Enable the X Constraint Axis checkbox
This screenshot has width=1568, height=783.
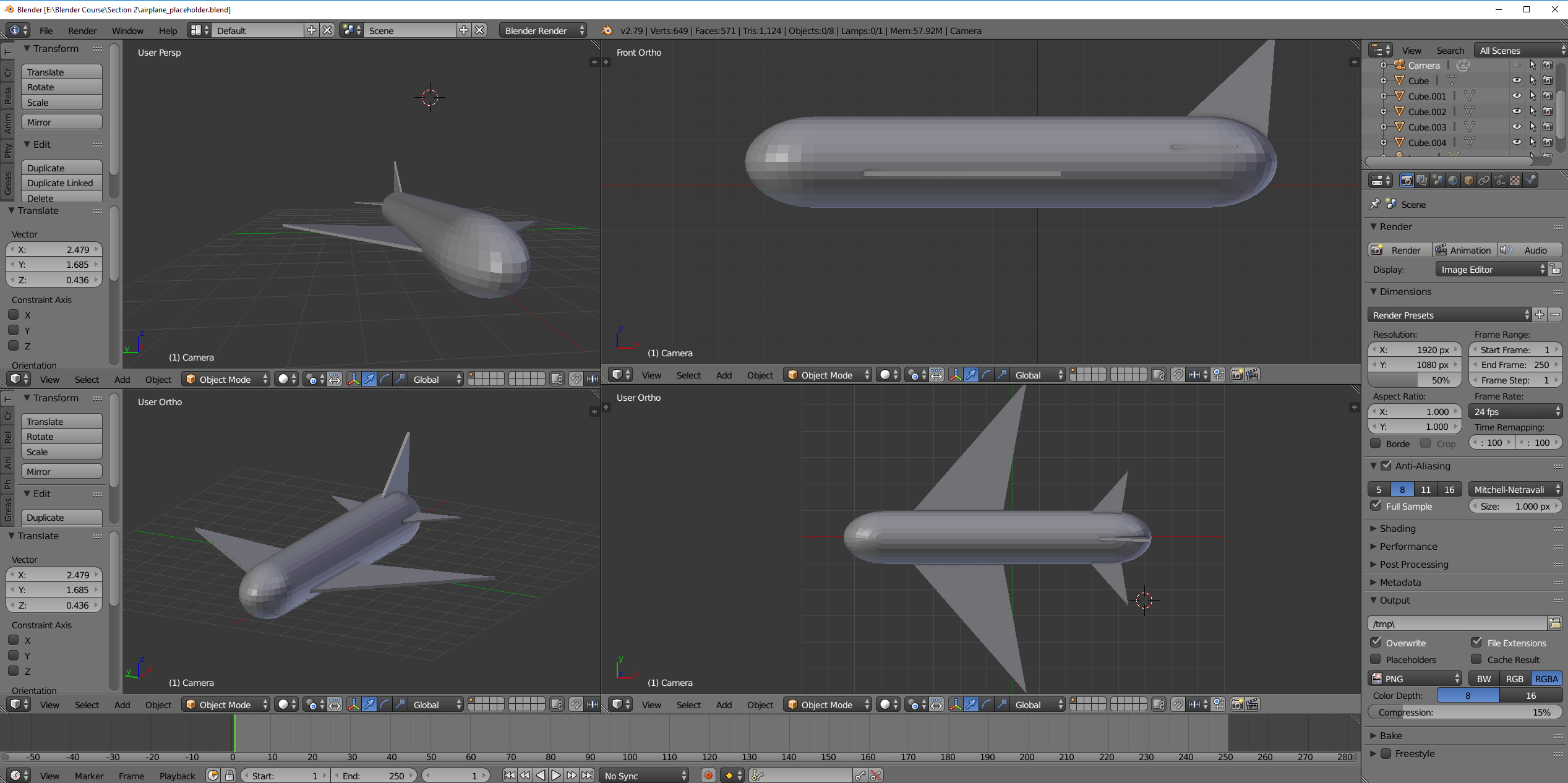click(14, 315)
